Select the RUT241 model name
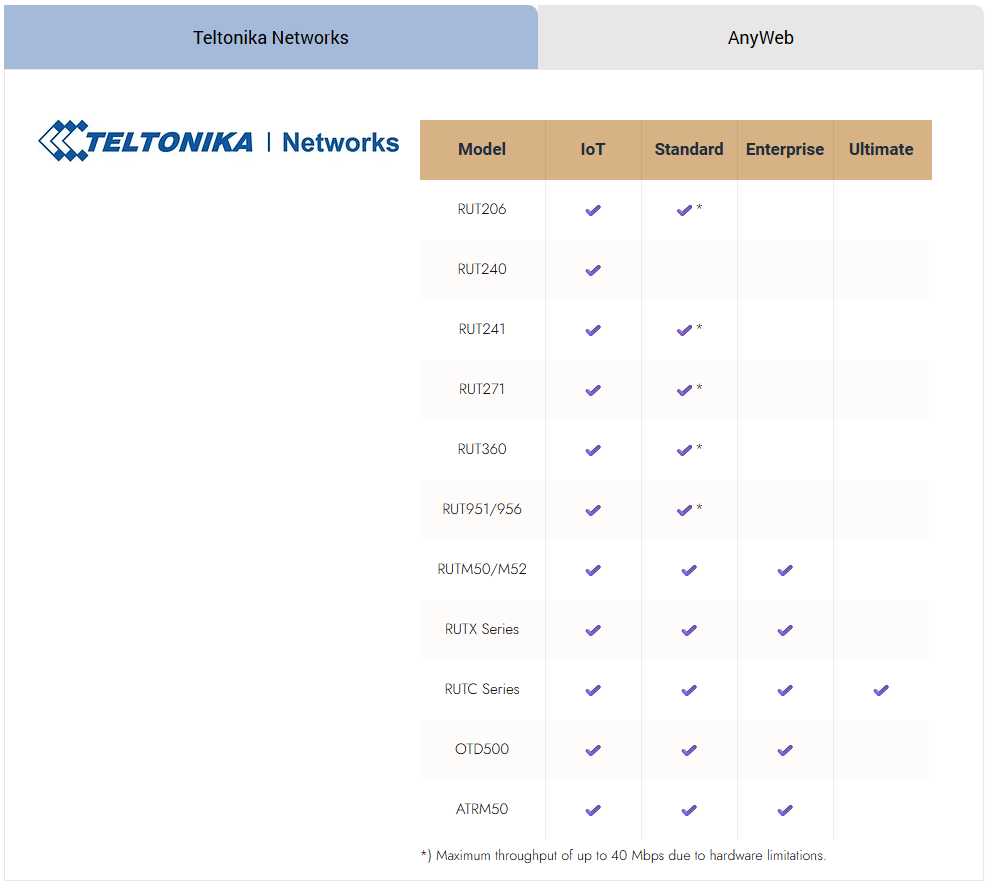 (x=482, y=329)
